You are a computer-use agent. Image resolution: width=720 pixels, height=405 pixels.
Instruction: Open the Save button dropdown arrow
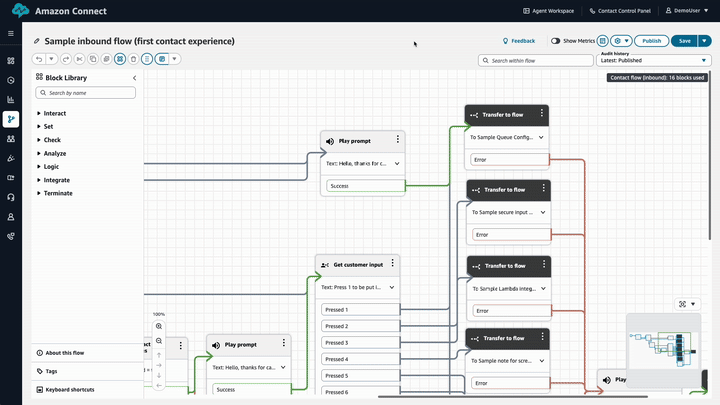click(704, 41)
